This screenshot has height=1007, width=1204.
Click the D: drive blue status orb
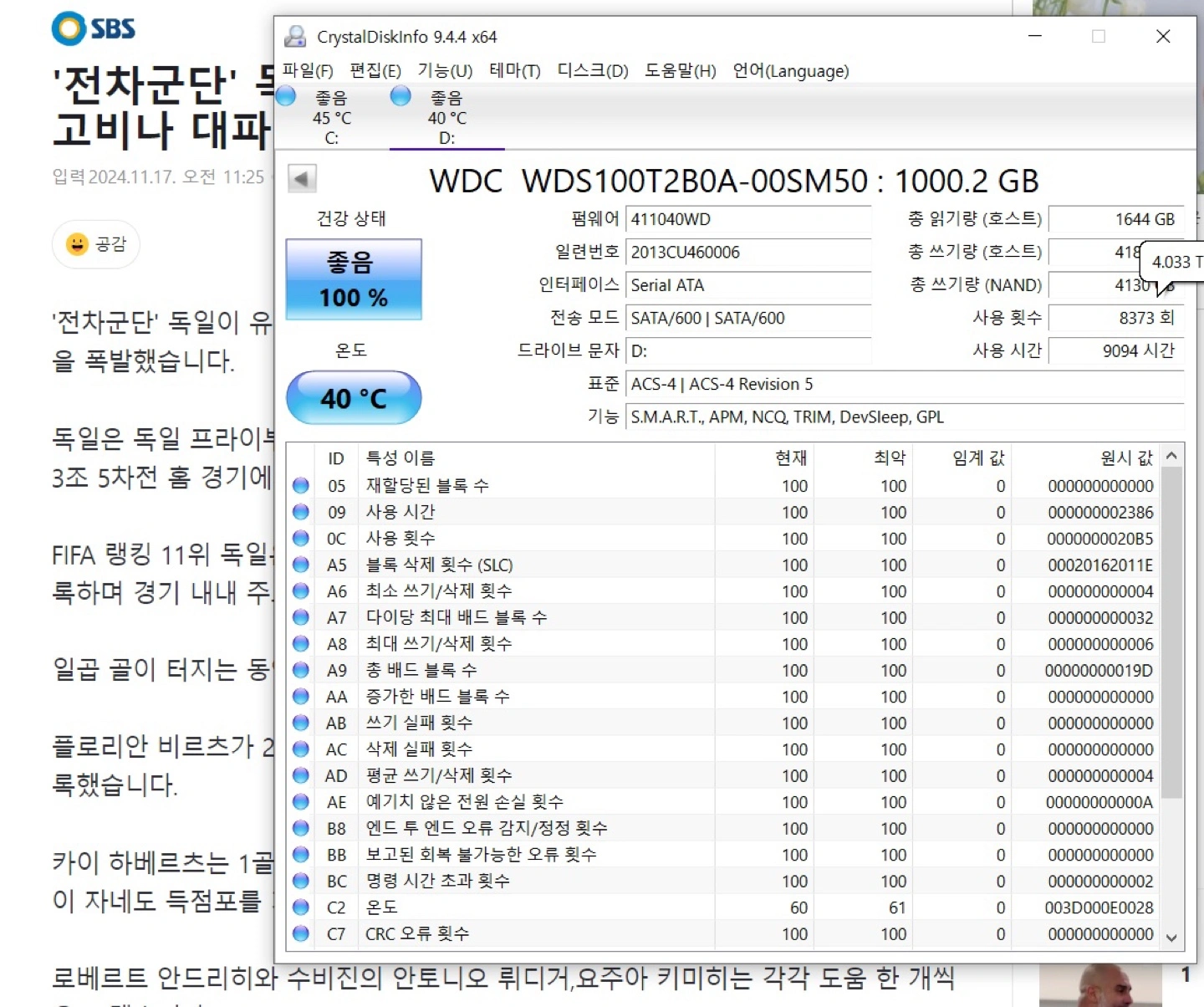coord(401,96)
